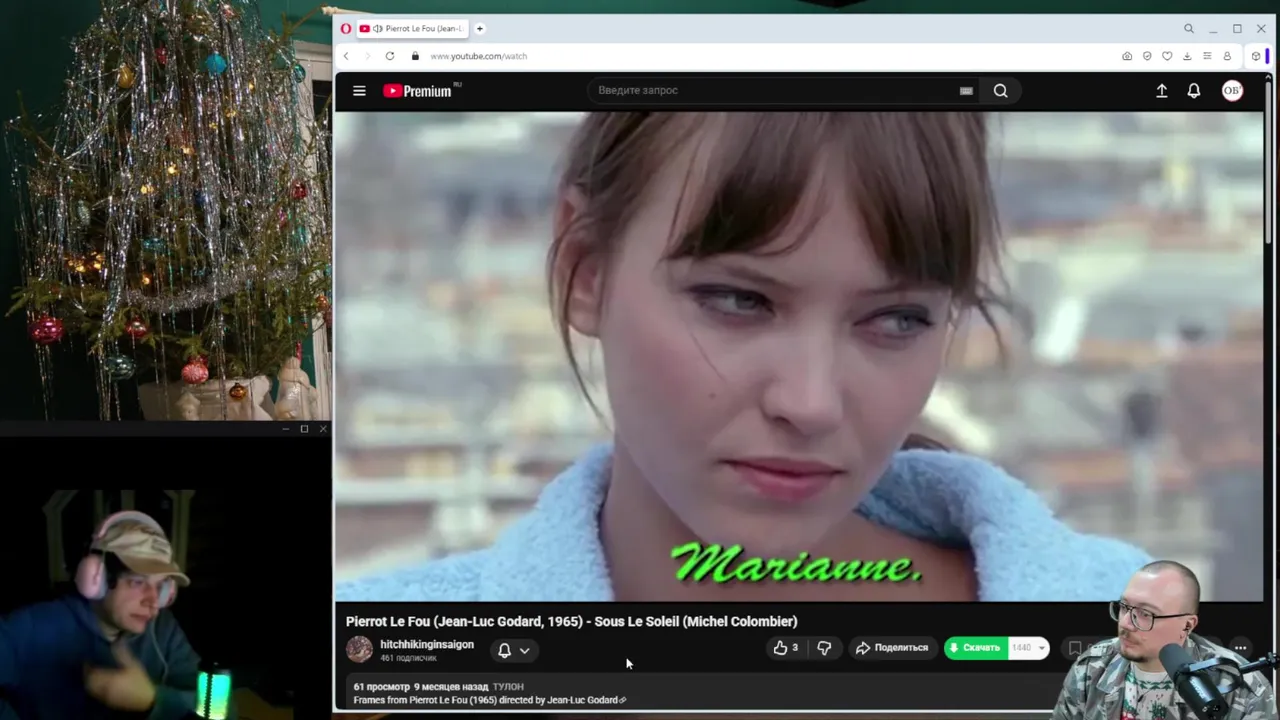This screenshot has height=720, width=1280.
Task: Click the ТУЛОН location tag
Action: point(508,687)
